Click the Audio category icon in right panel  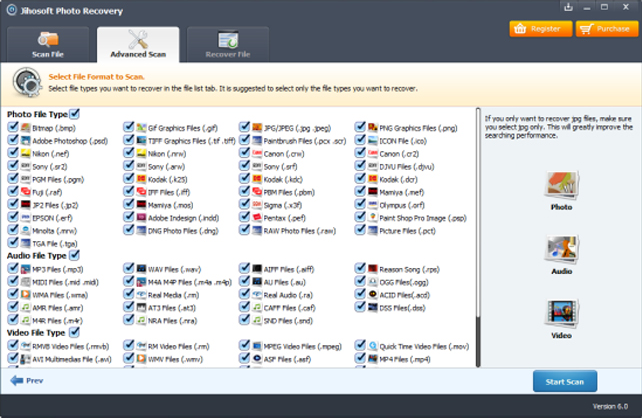tap(561, 249)
